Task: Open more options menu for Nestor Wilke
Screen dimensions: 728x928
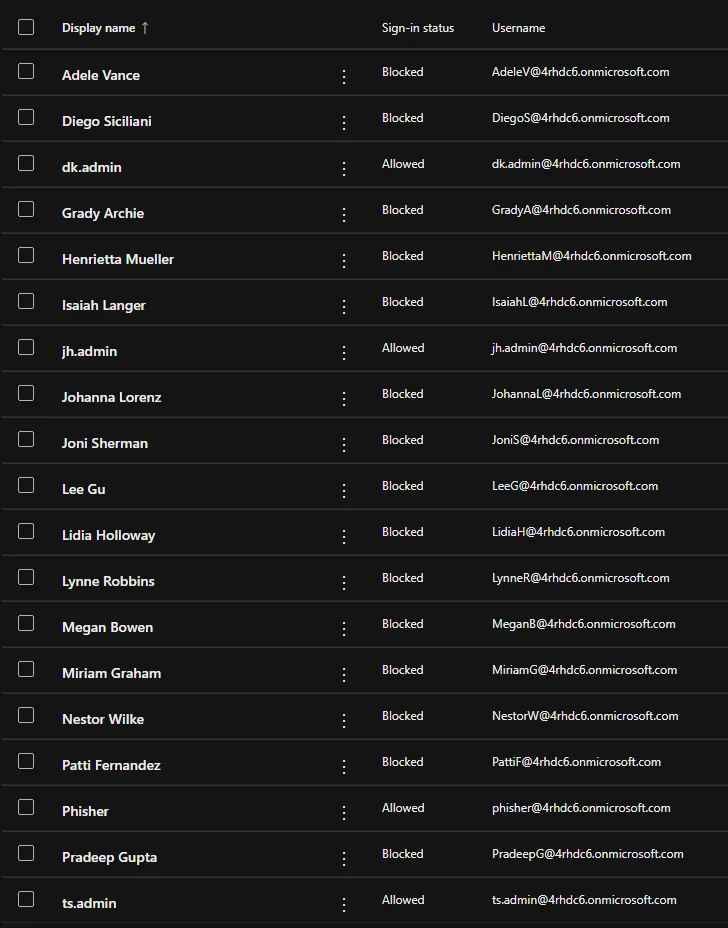Action: [344, 720]
